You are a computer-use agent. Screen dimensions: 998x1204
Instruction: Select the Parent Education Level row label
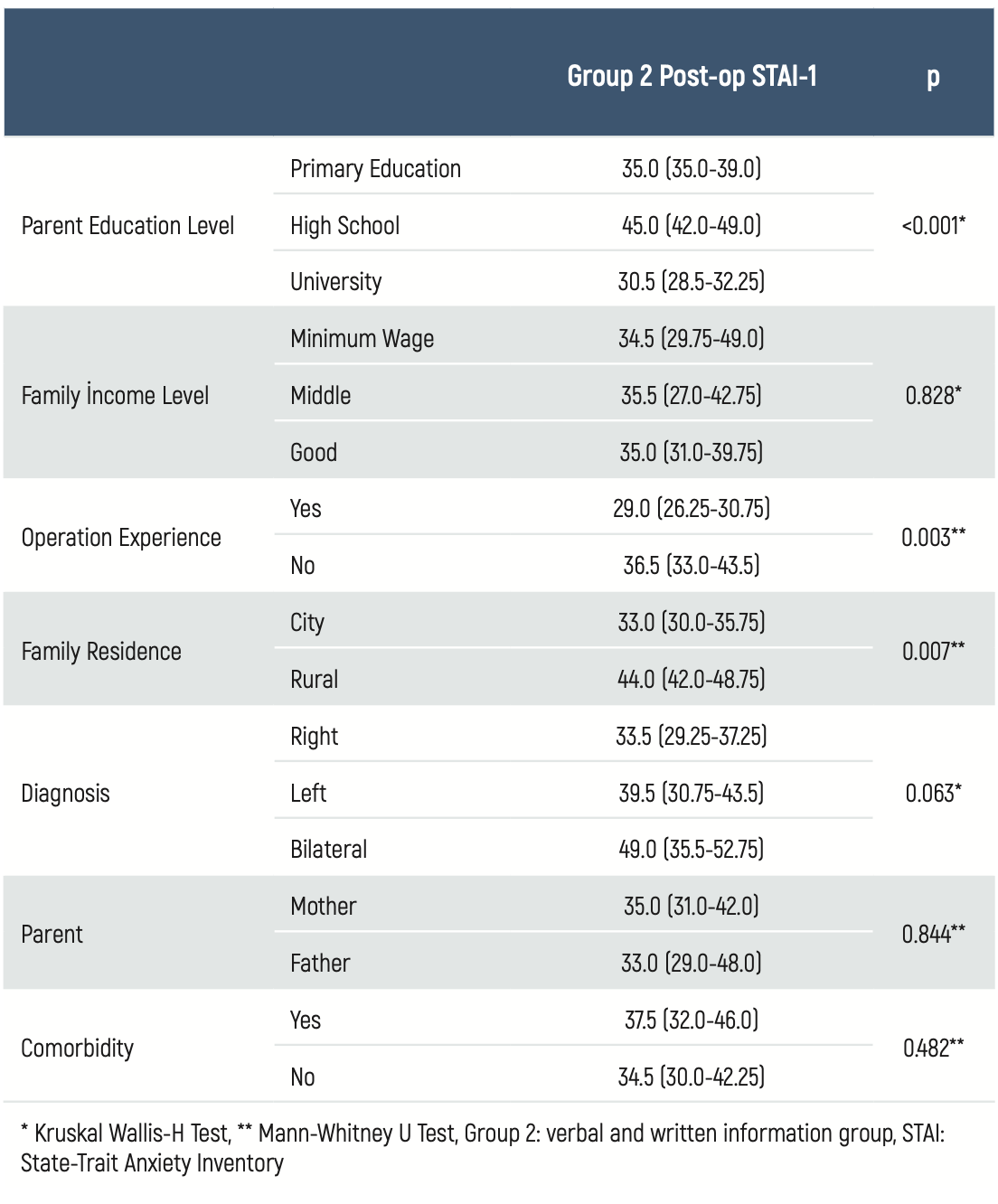coord(127,225)
